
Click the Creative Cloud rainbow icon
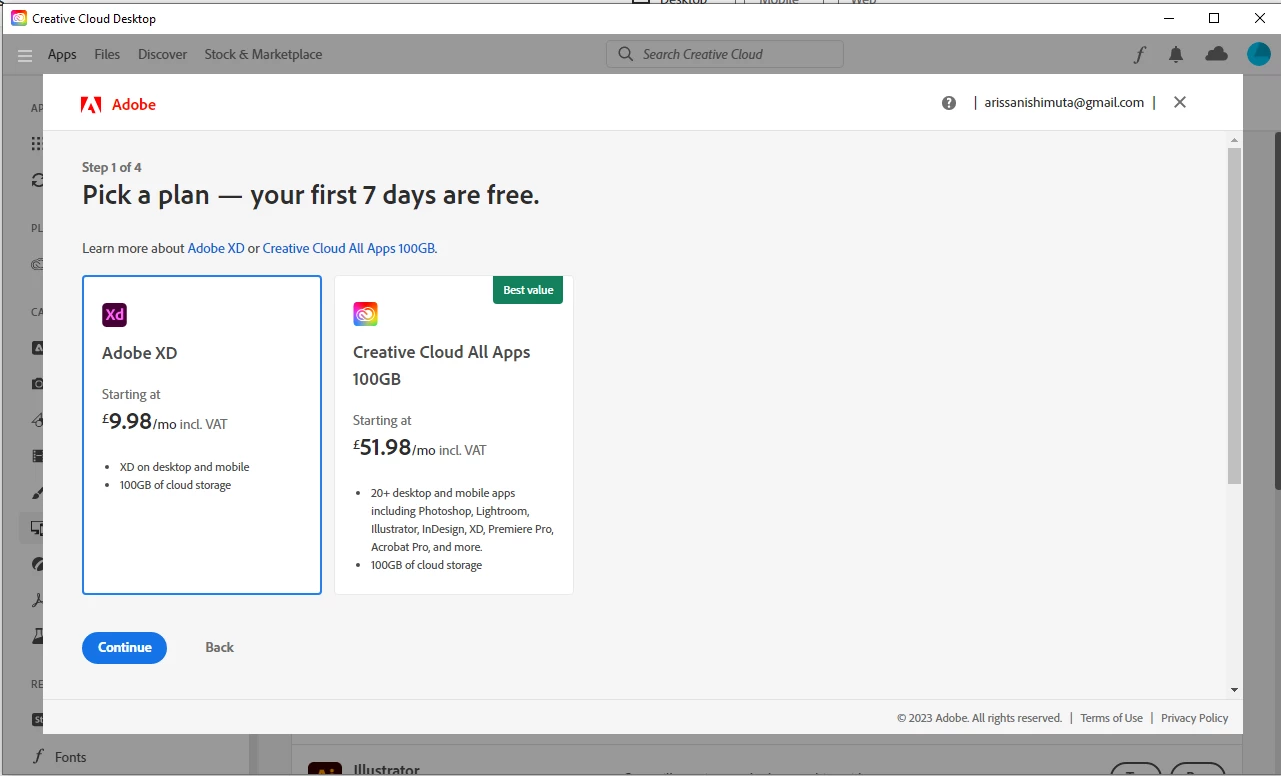366,314
